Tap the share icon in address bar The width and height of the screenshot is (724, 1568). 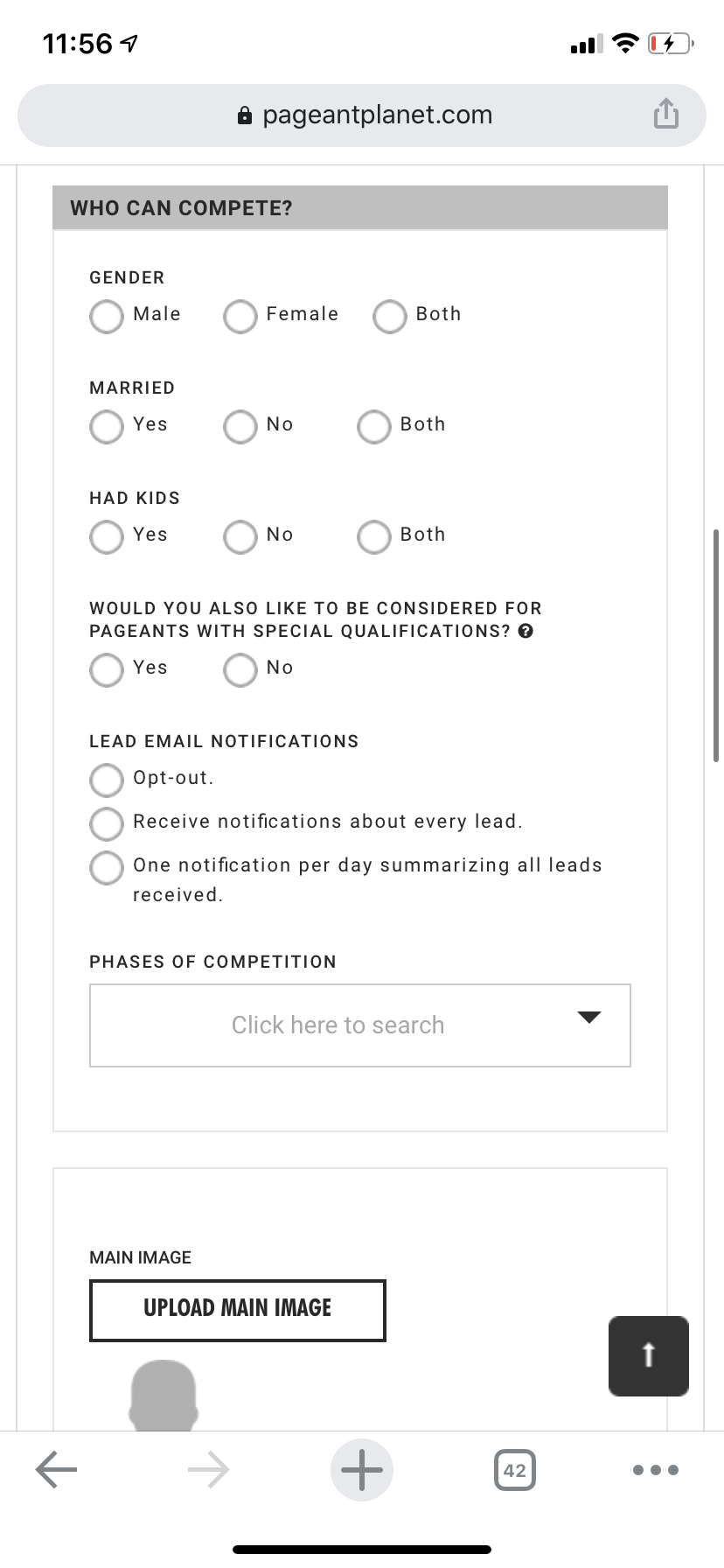[x=665, y=114]
